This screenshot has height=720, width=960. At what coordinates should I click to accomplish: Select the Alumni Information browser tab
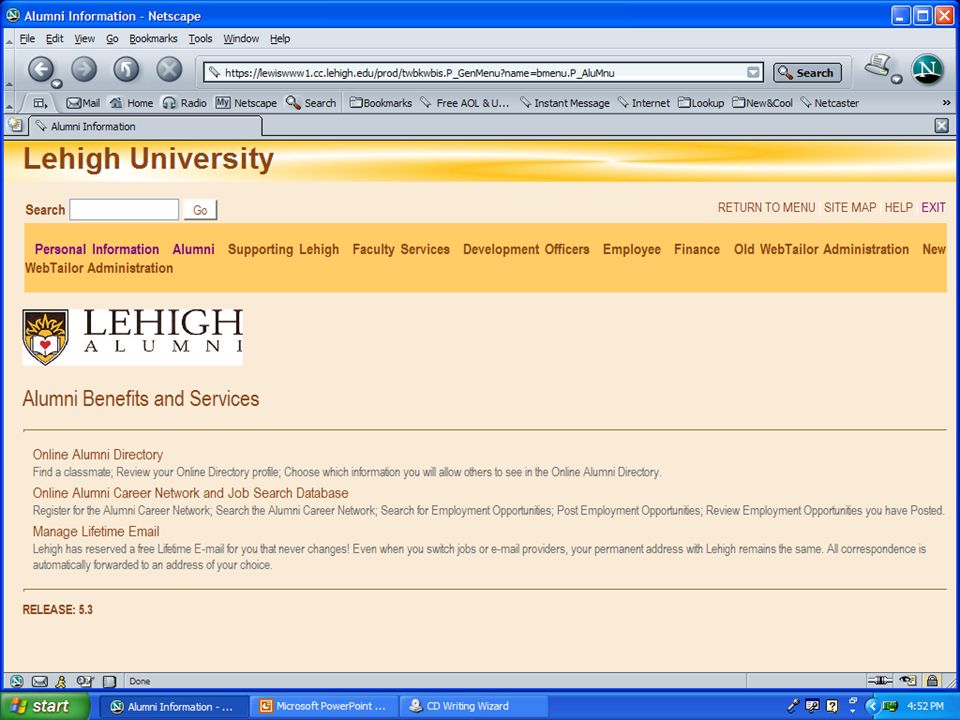[146, 126]
